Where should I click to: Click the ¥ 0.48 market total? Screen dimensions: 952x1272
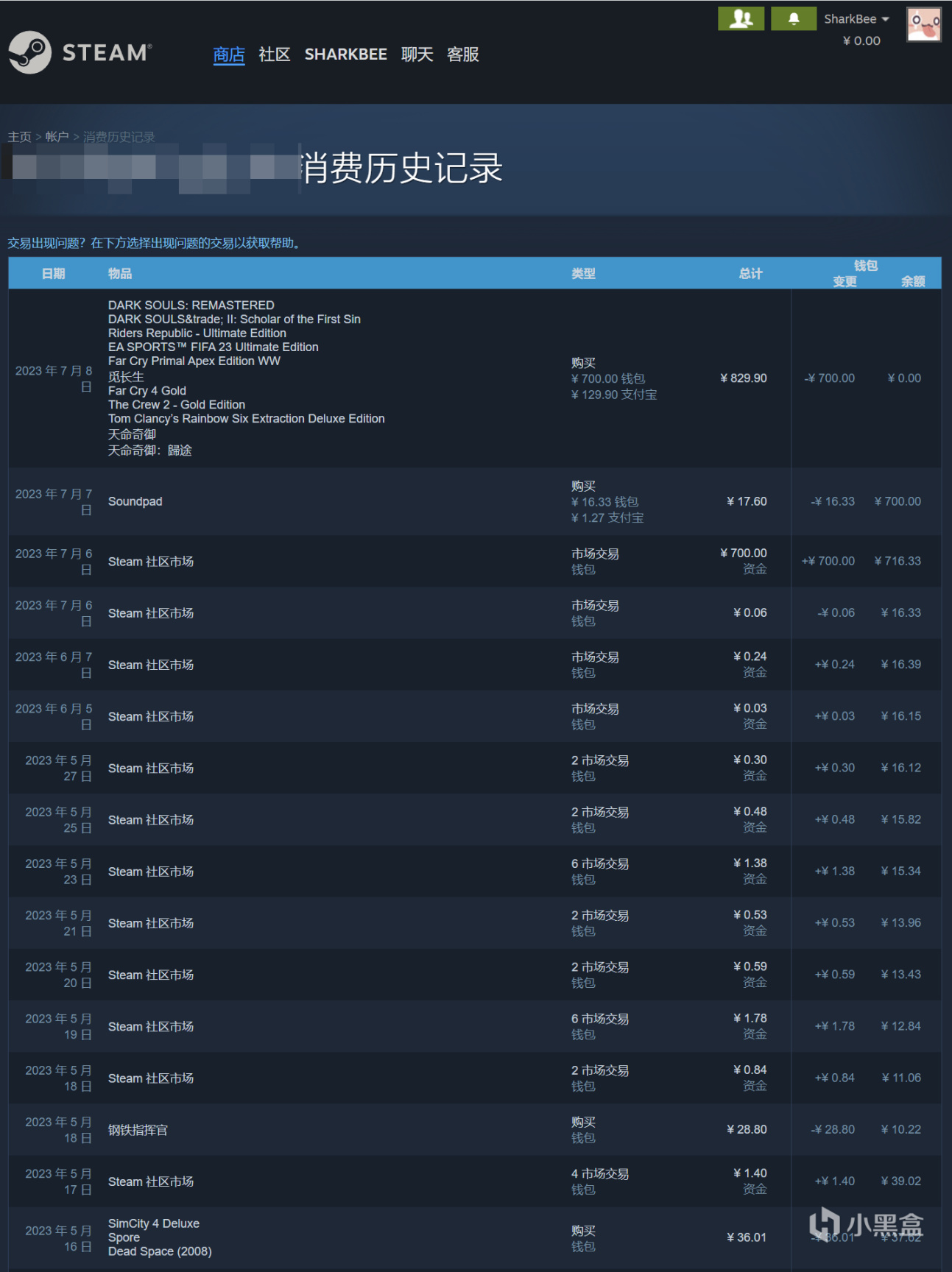pos(750,812)
